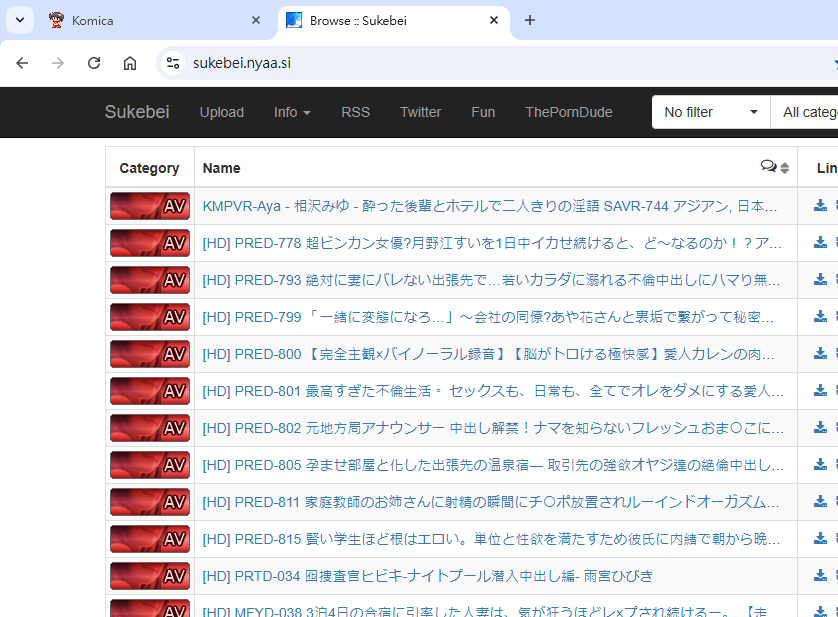Close the Browse :: Sukebei tab

coord(494,20)
